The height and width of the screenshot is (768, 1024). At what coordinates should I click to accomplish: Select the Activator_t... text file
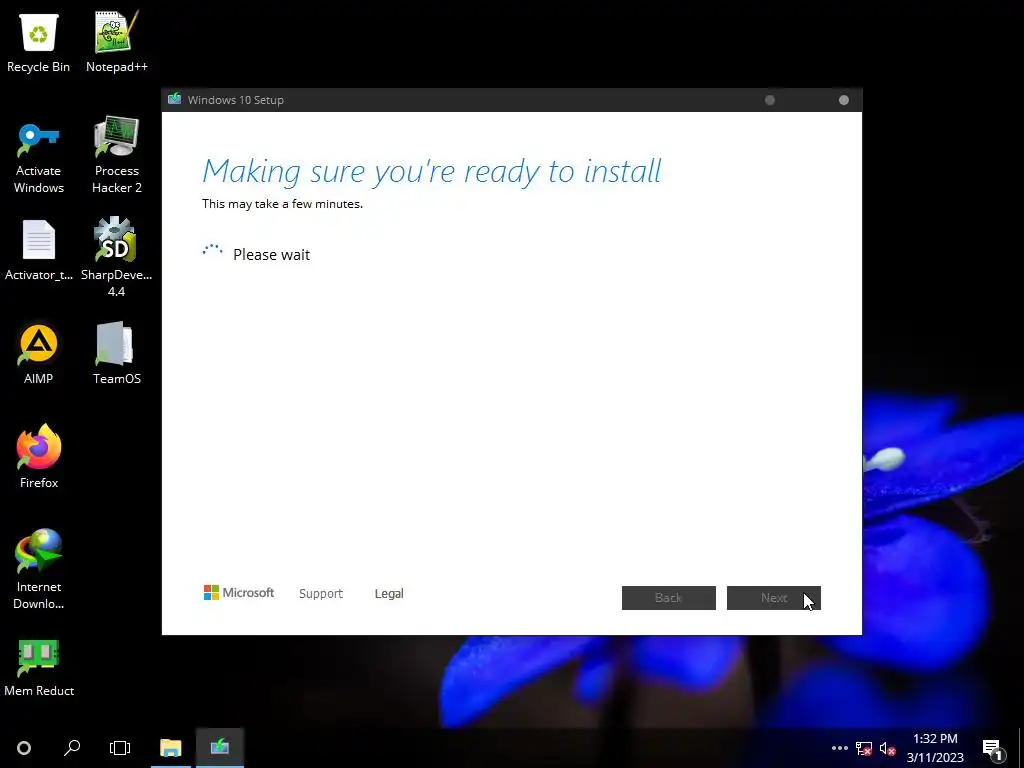pyautogui.click(x=39, y=251)
